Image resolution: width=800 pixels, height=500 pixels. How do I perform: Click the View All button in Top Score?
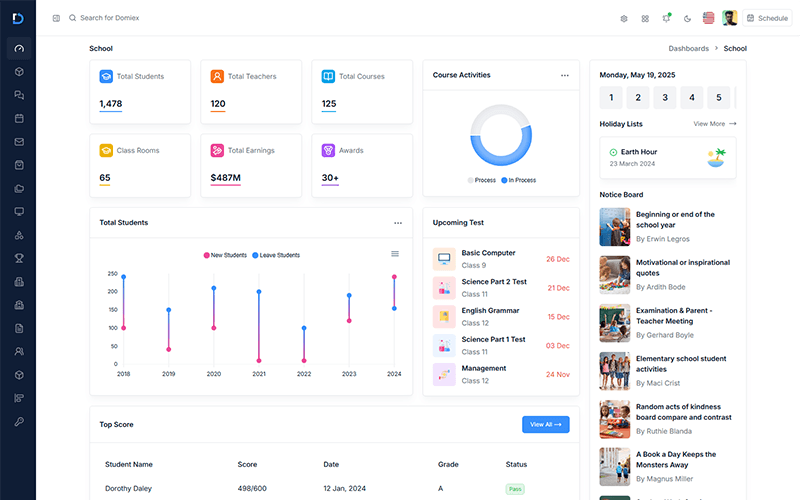click(x=545, y=424)
